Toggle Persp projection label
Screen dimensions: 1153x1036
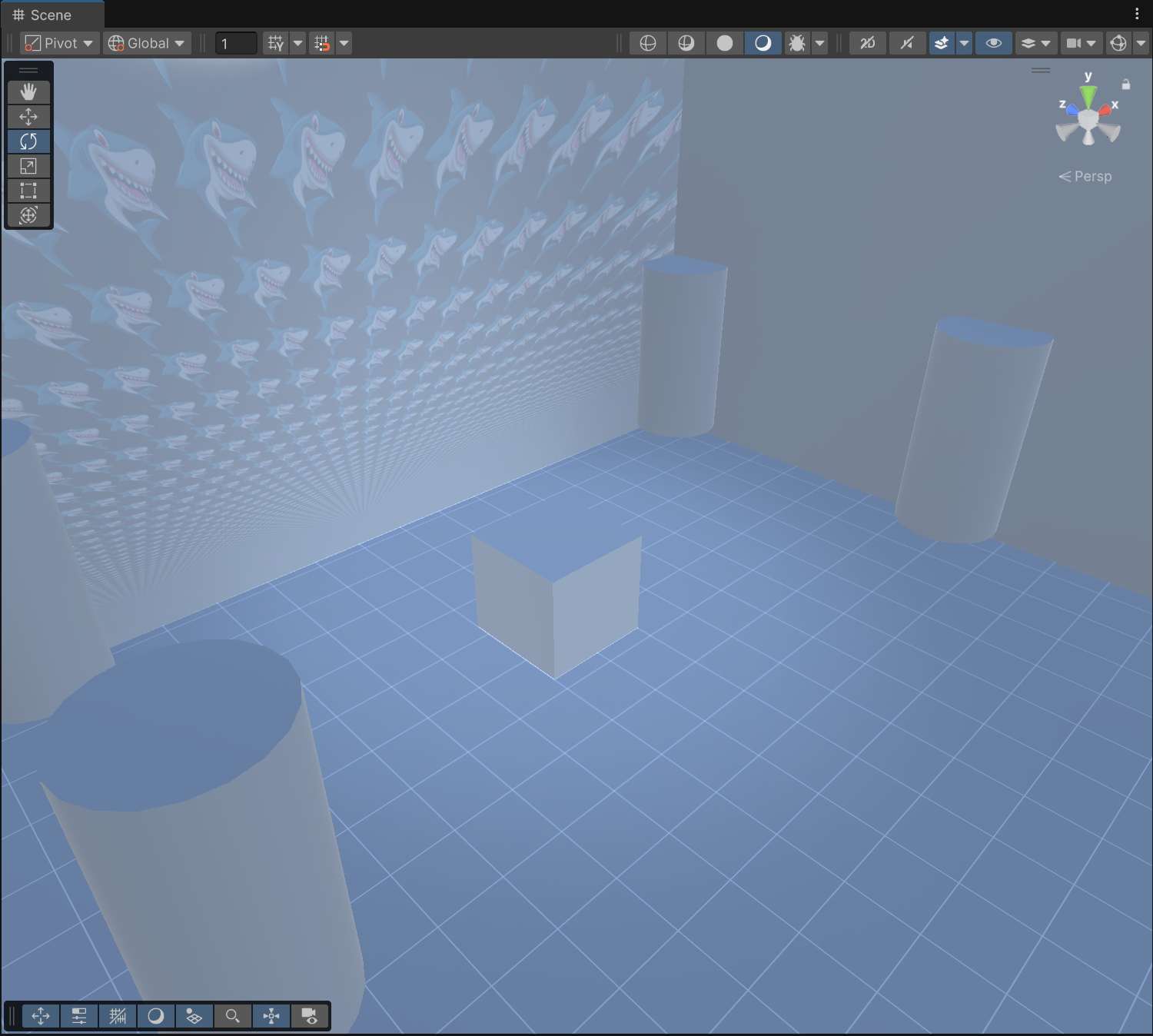1085,176
